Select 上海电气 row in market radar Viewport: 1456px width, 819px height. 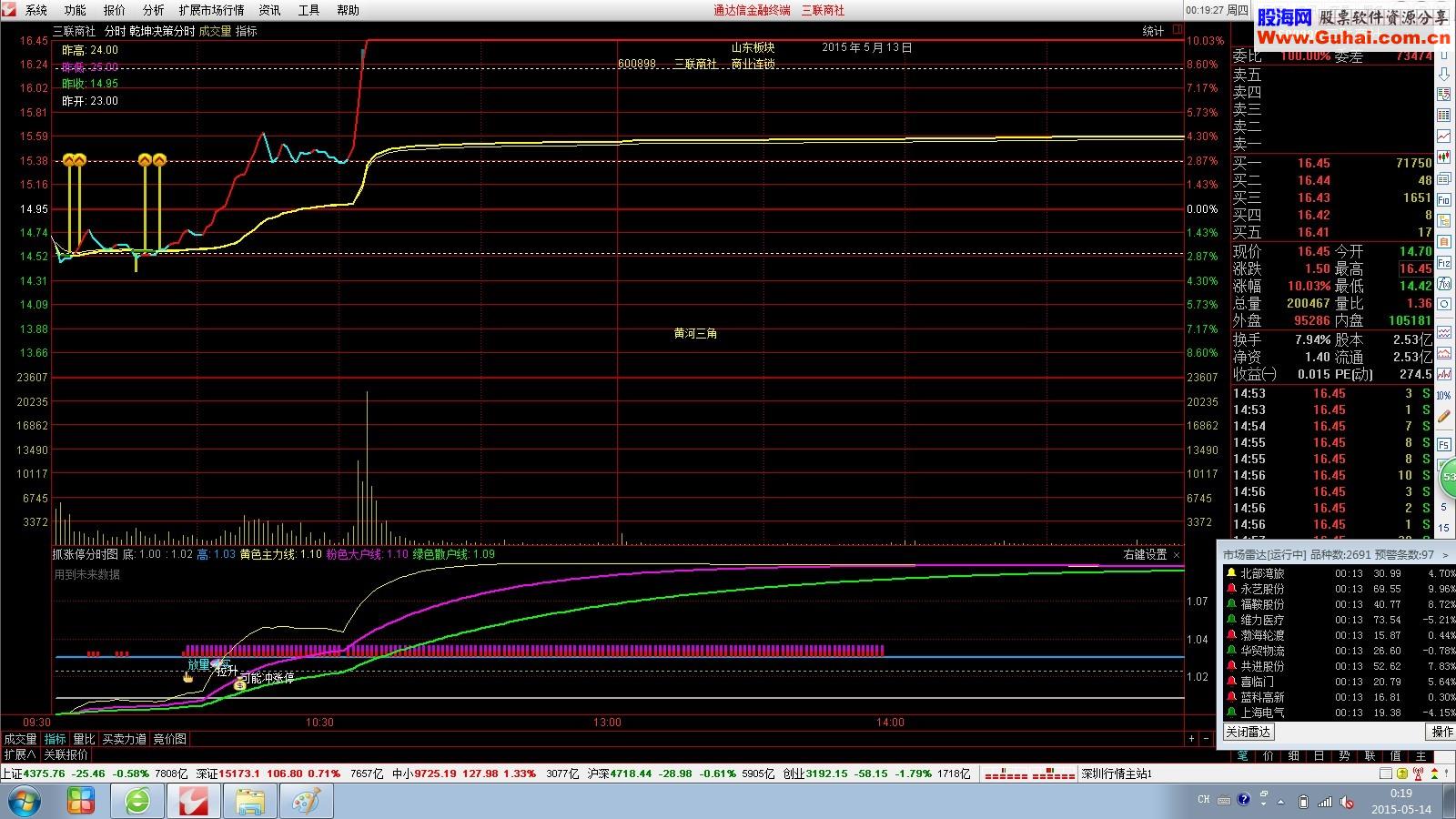pyautogui.click(x=1340, y=713)
